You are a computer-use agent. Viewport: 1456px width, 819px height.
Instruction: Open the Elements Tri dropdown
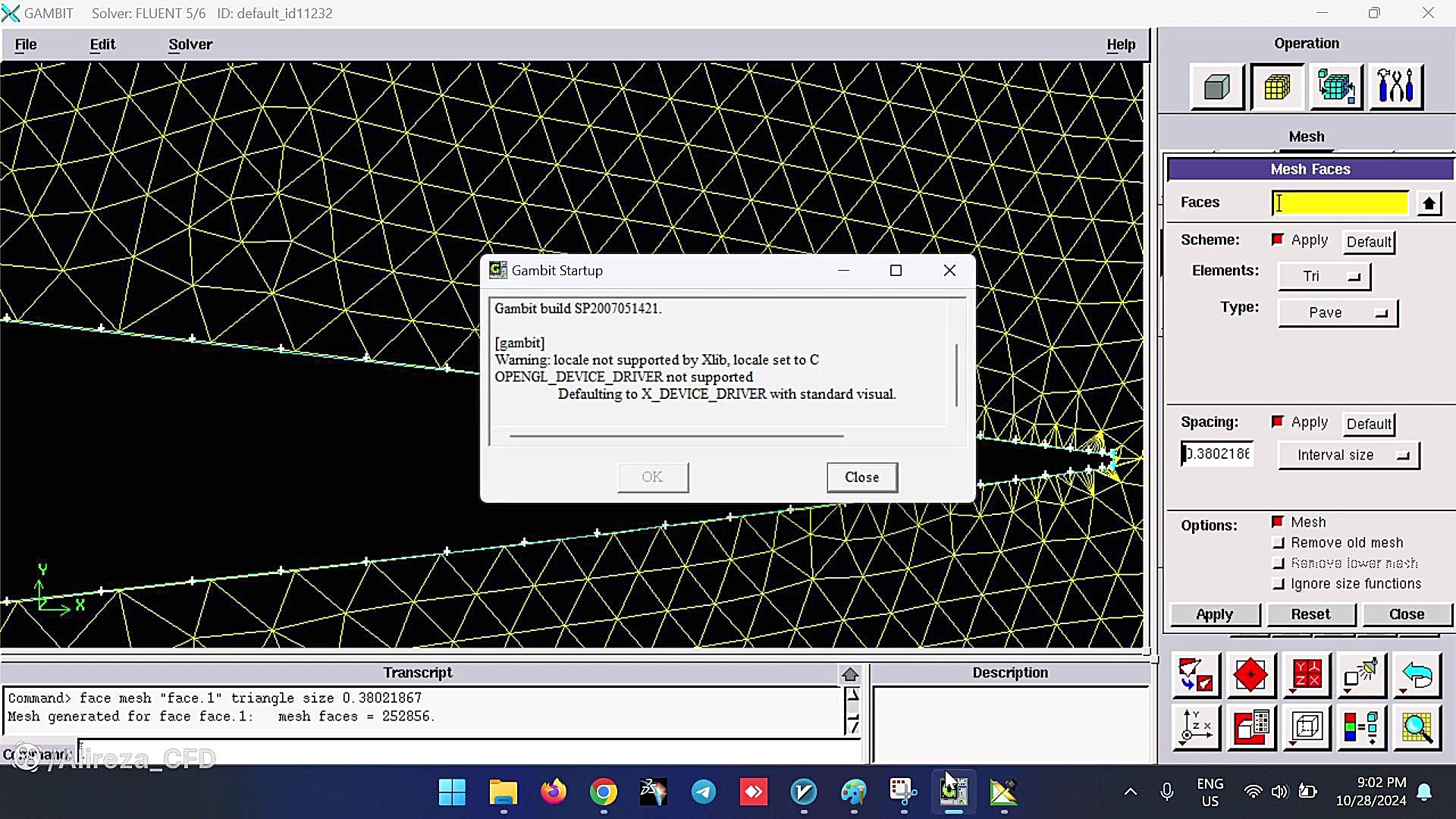pos(1324,277)
